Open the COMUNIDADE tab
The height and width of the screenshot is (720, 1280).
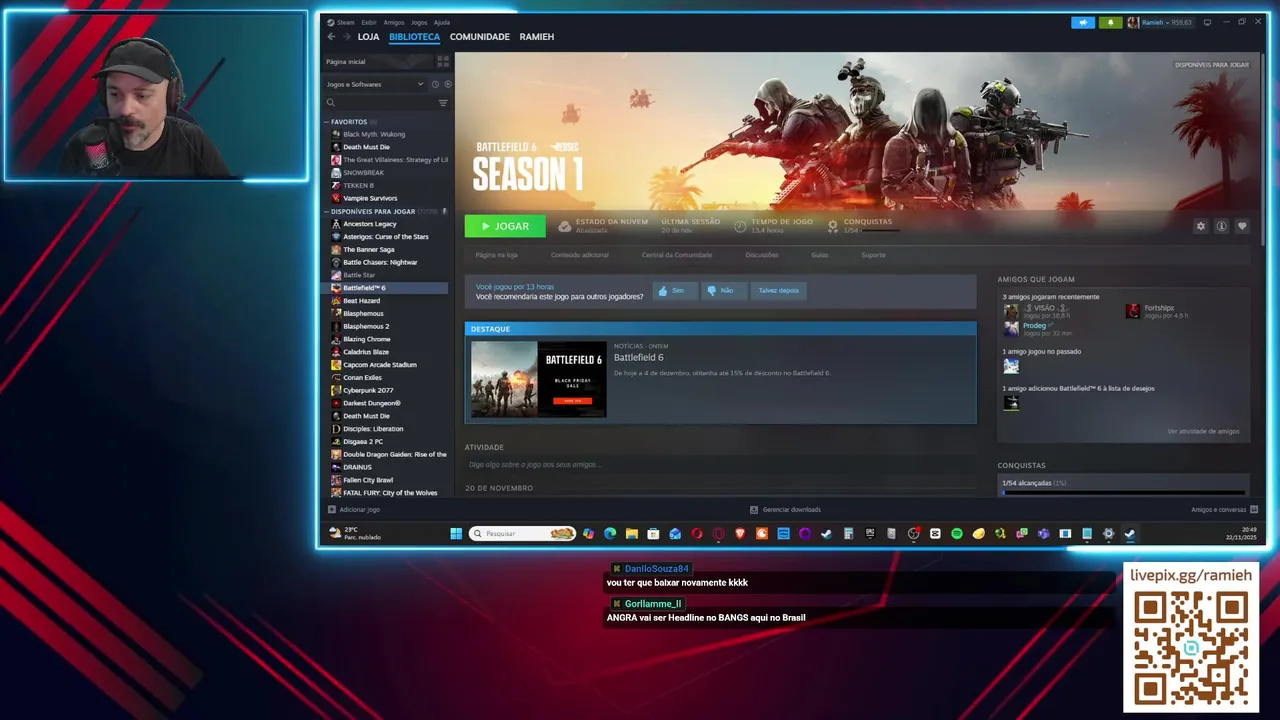click(480, 37)
